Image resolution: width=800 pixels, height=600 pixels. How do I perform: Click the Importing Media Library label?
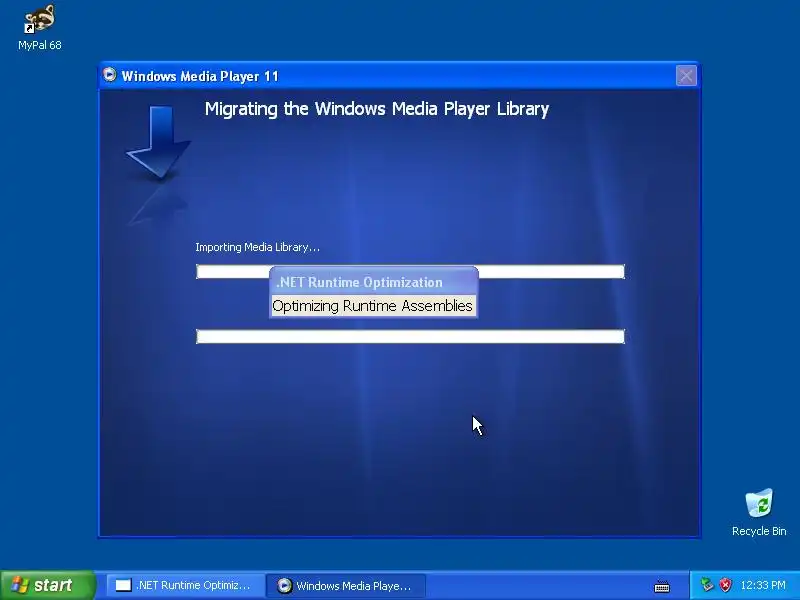tap(257, 247)
